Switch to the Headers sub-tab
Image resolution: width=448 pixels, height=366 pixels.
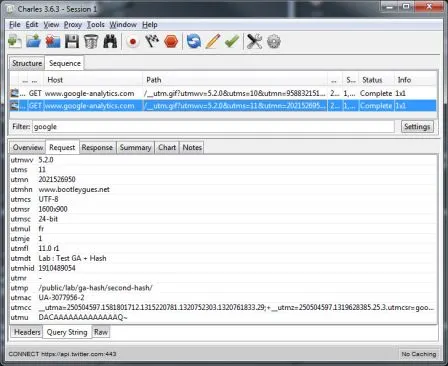click(x=27, y=332)
